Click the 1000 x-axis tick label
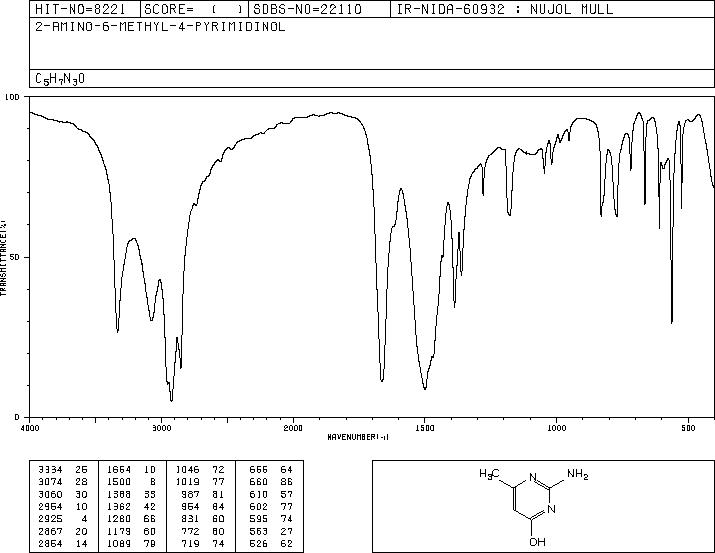The width and height of the screenshot is (715, 553). tap(556, 428)
